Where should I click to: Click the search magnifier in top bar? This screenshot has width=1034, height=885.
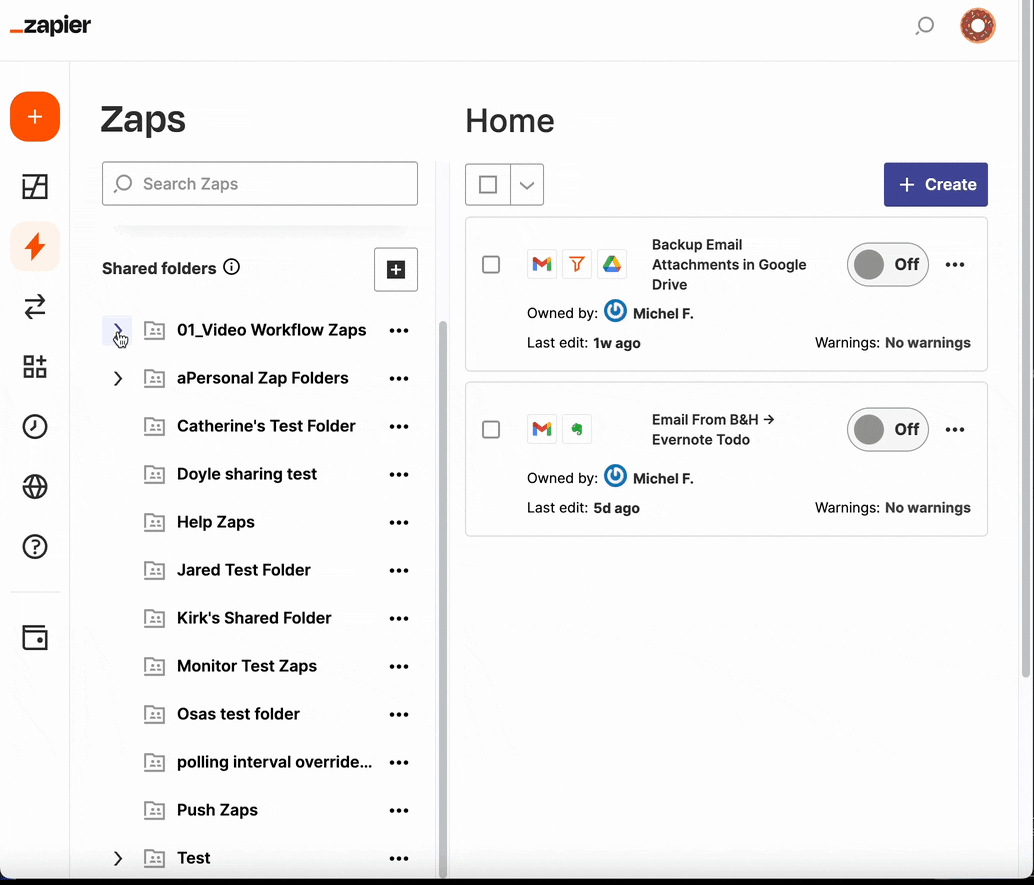[925, 26]
